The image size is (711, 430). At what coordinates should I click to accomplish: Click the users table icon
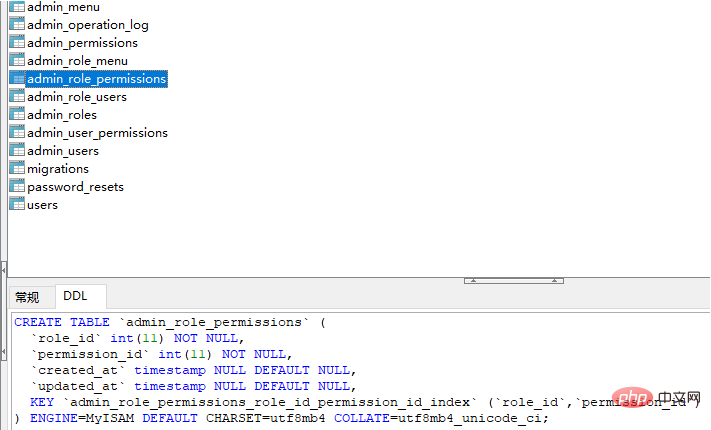[x=17, y=205]
